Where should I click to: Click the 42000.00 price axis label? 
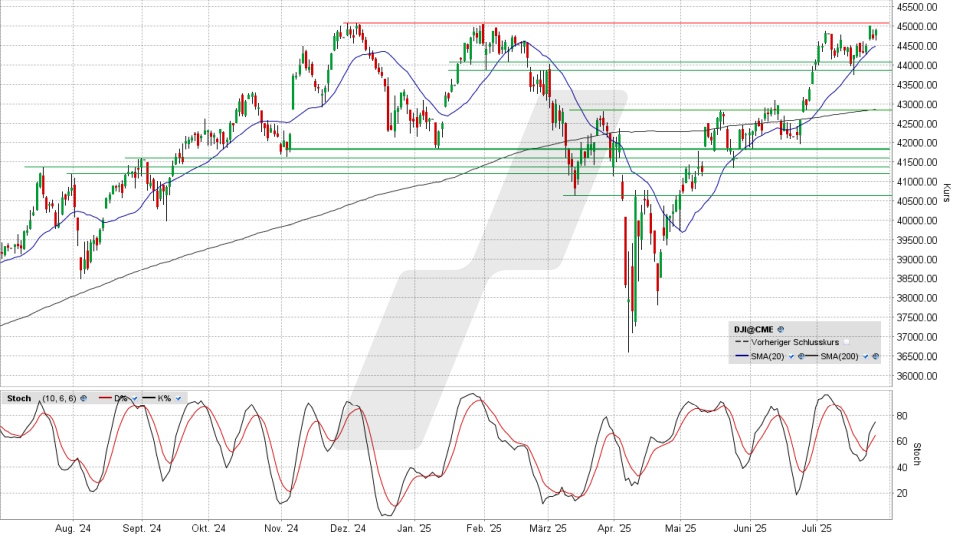click(x=917, y=143)
